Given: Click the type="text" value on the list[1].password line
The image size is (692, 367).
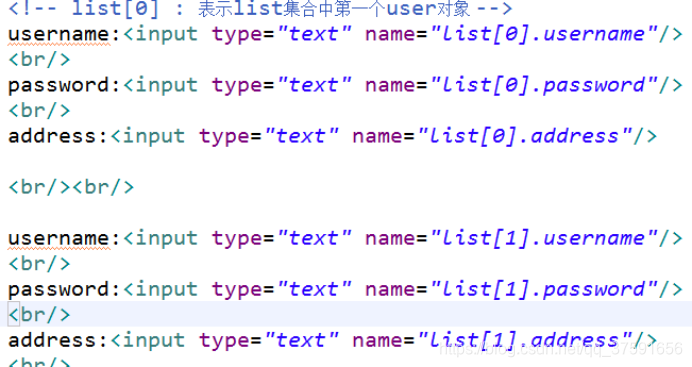Looking at the screenshot, I should click(x=314, y=290).
